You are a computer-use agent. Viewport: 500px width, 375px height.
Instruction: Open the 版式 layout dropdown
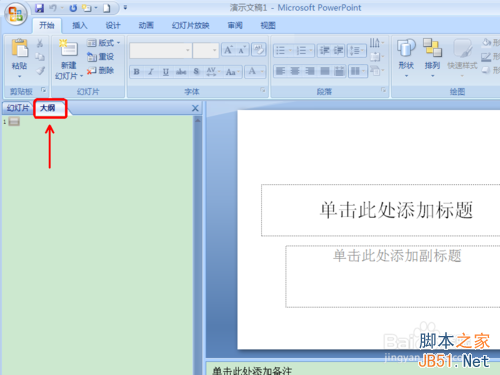click(x=103, y=43)
